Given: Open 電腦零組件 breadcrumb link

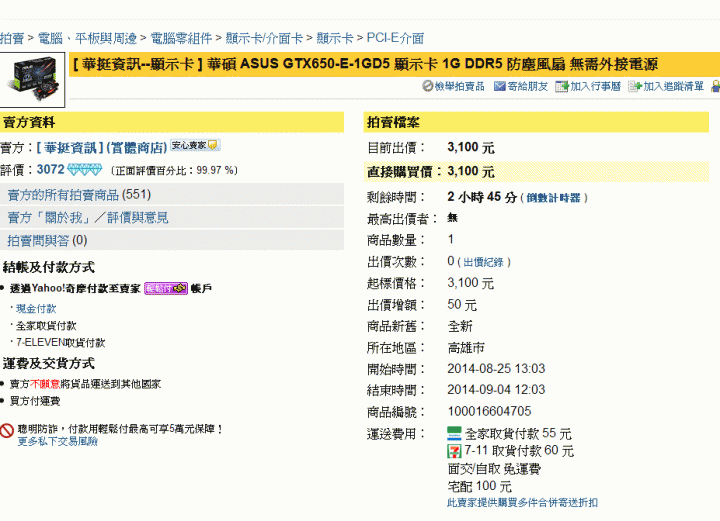Looking at the screenshot, I should (x=181, y=38).
